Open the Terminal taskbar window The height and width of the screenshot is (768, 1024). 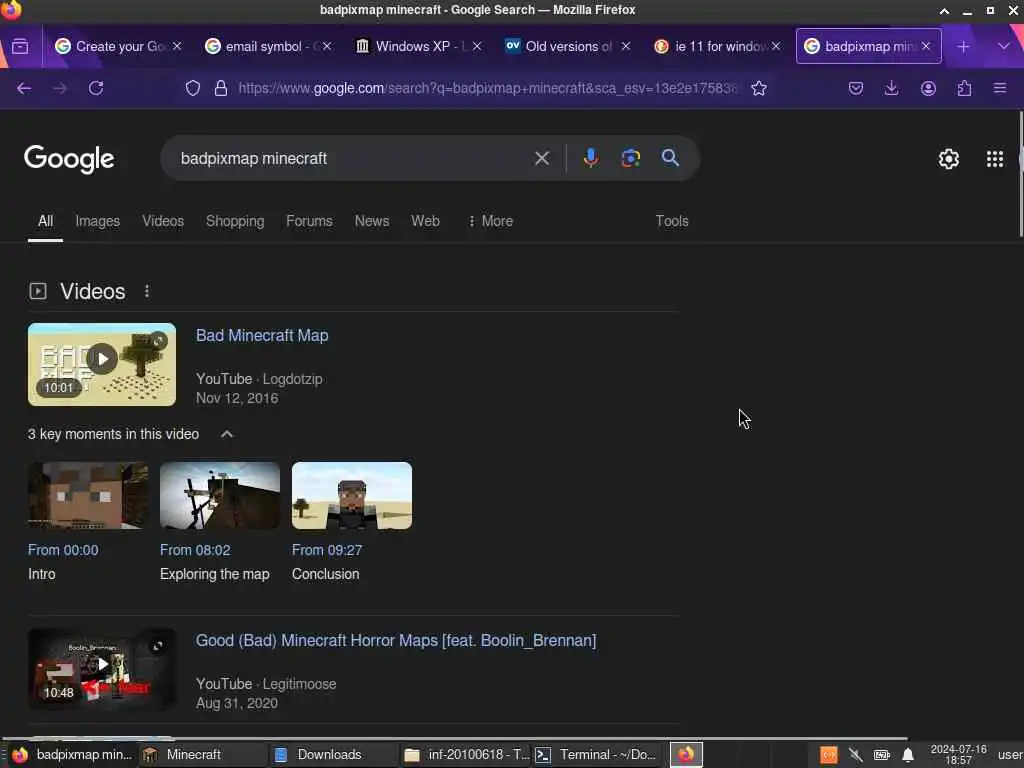pyautogui.click(x=596, y=755)
